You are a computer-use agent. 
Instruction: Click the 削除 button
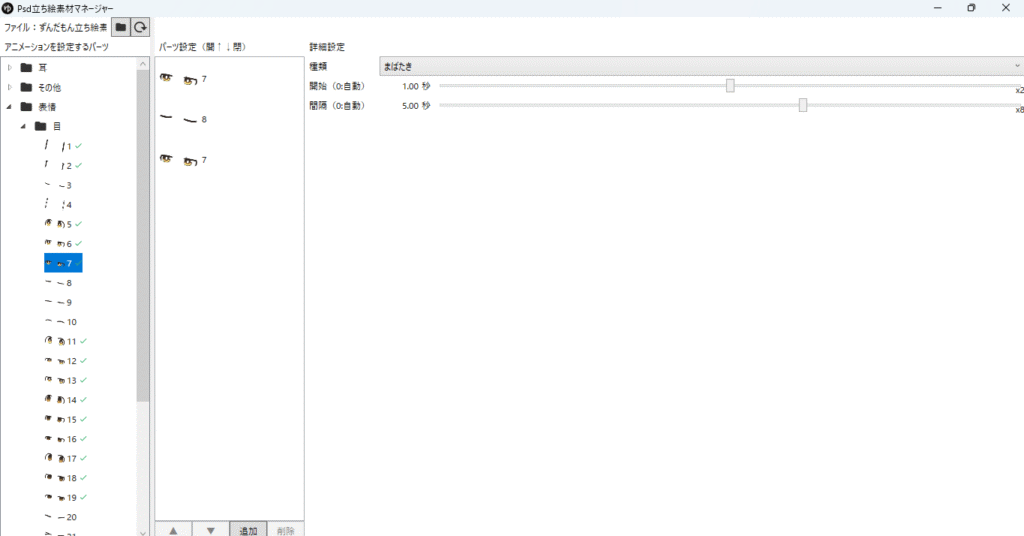point(285,529)
